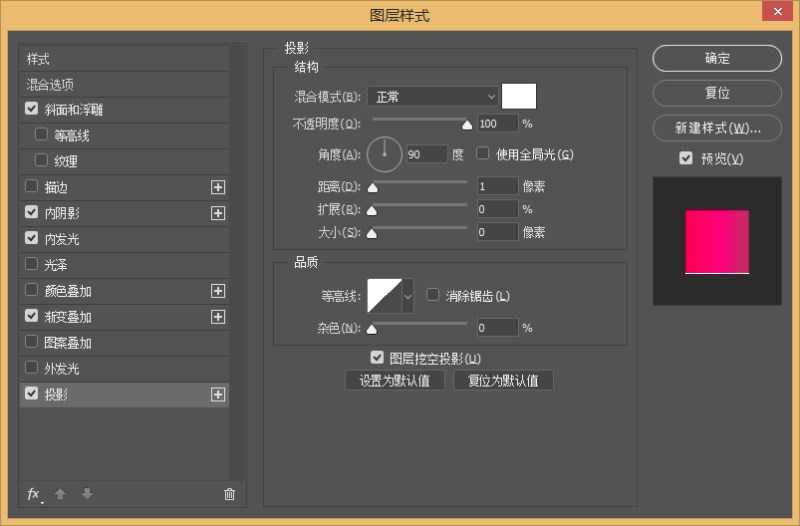Screen dimensions: 800x526
Task: Uncheck the 内发光 checkbox
Action: point(31,238)
